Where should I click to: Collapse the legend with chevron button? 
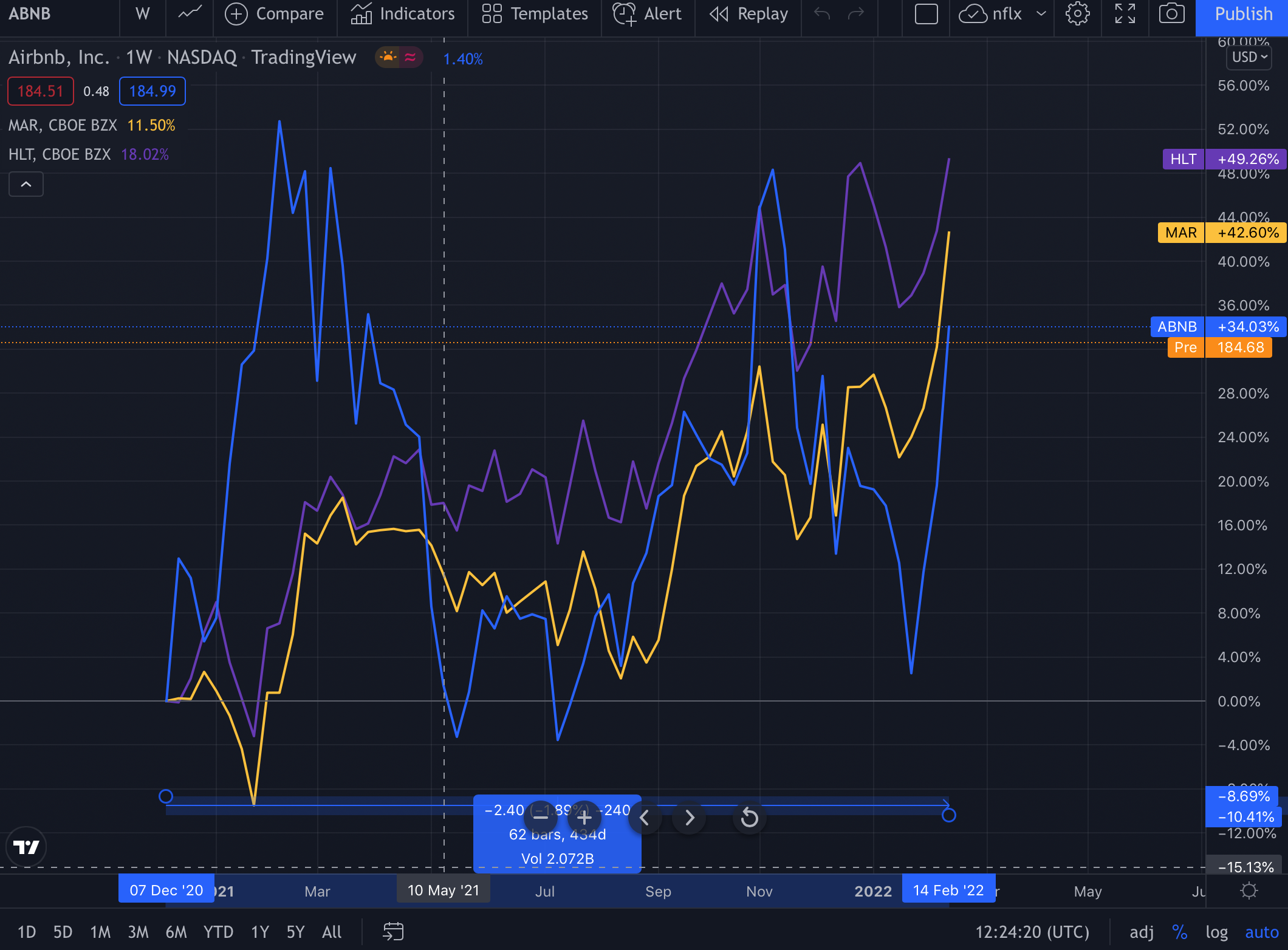(26, 184)
